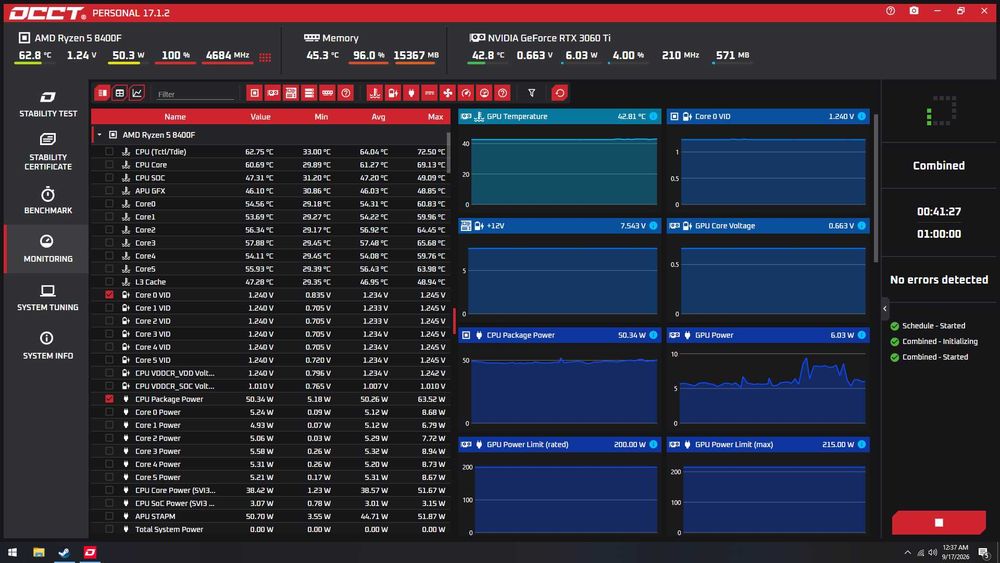
Task: Click the sensor table vertical scrollbar
Action: 448,153
